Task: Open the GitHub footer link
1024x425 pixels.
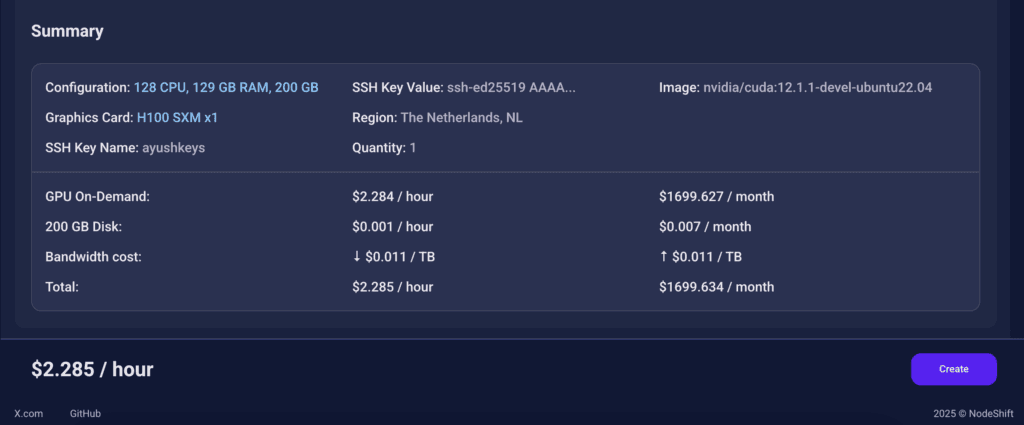Action: point(85,413)
